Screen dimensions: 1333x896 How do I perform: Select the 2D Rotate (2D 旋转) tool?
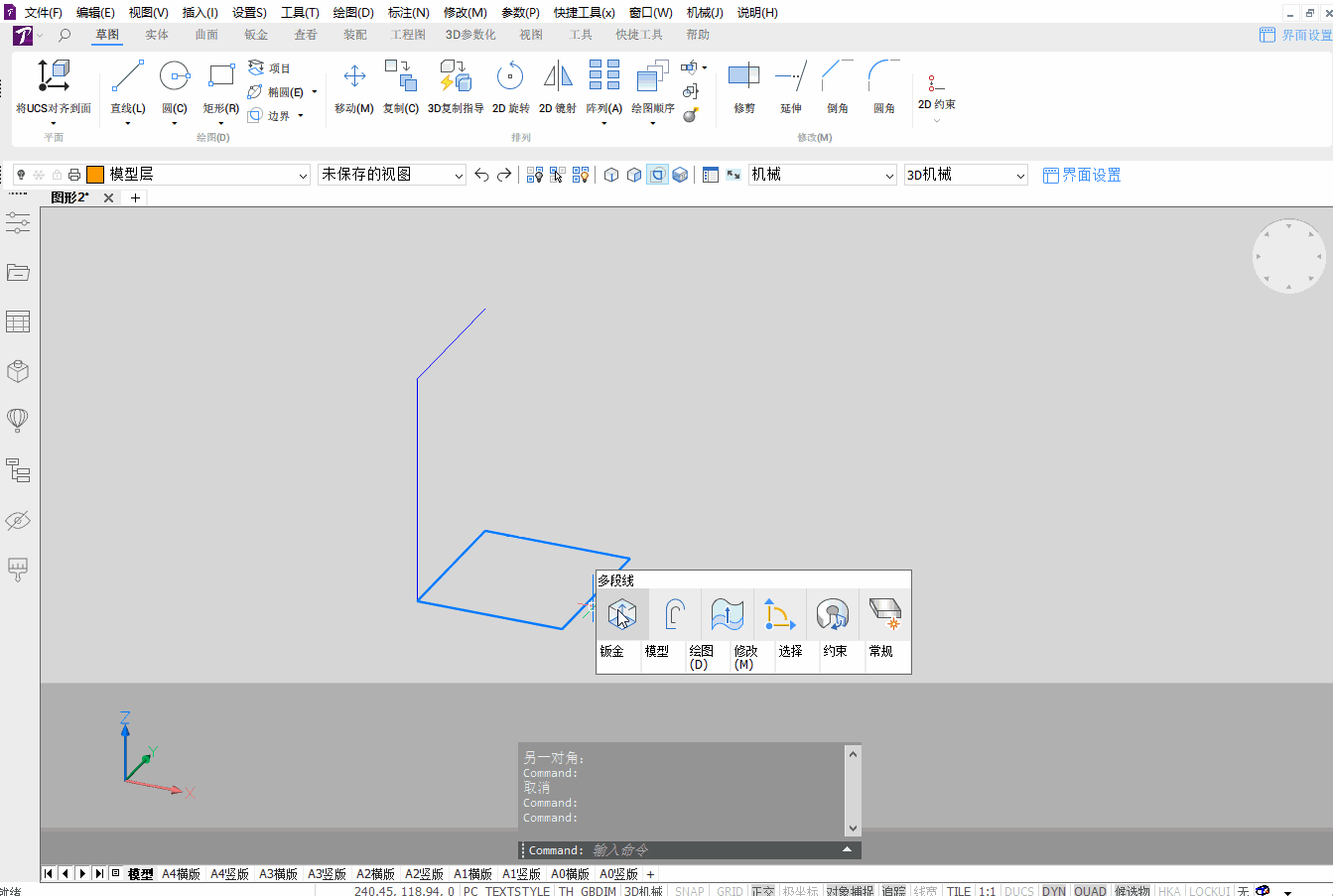pos(510,79)
